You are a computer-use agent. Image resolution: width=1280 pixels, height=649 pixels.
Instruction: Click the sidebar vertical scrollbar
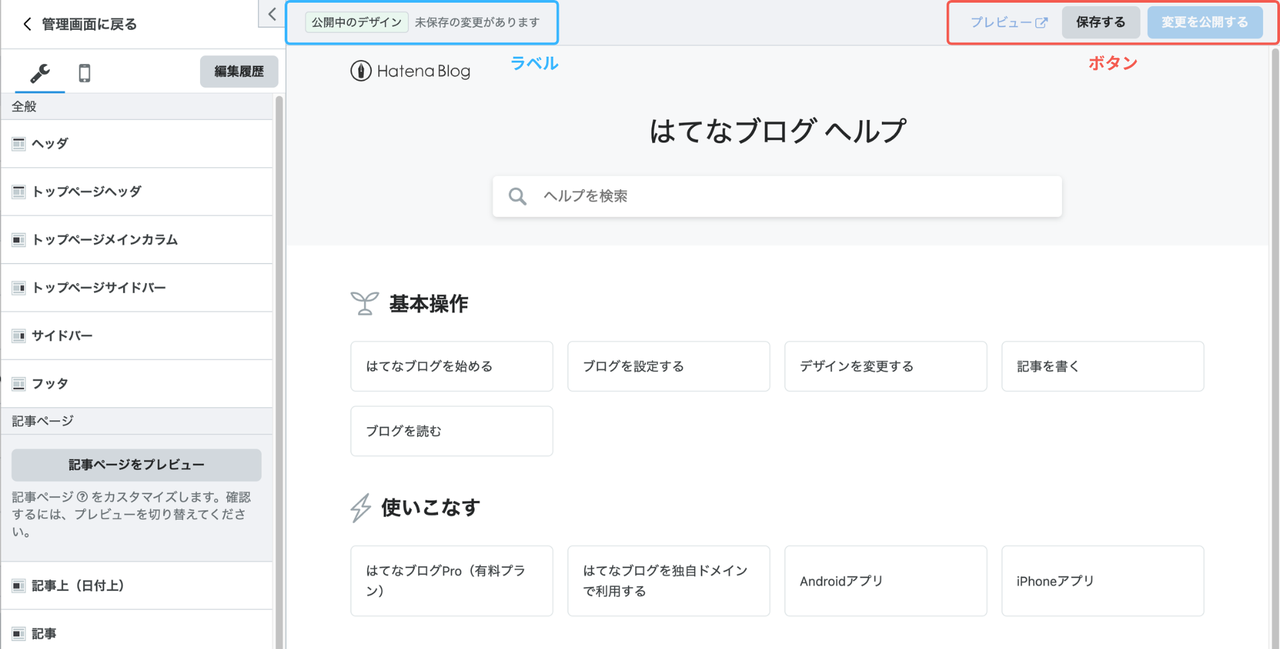(279, 370)
